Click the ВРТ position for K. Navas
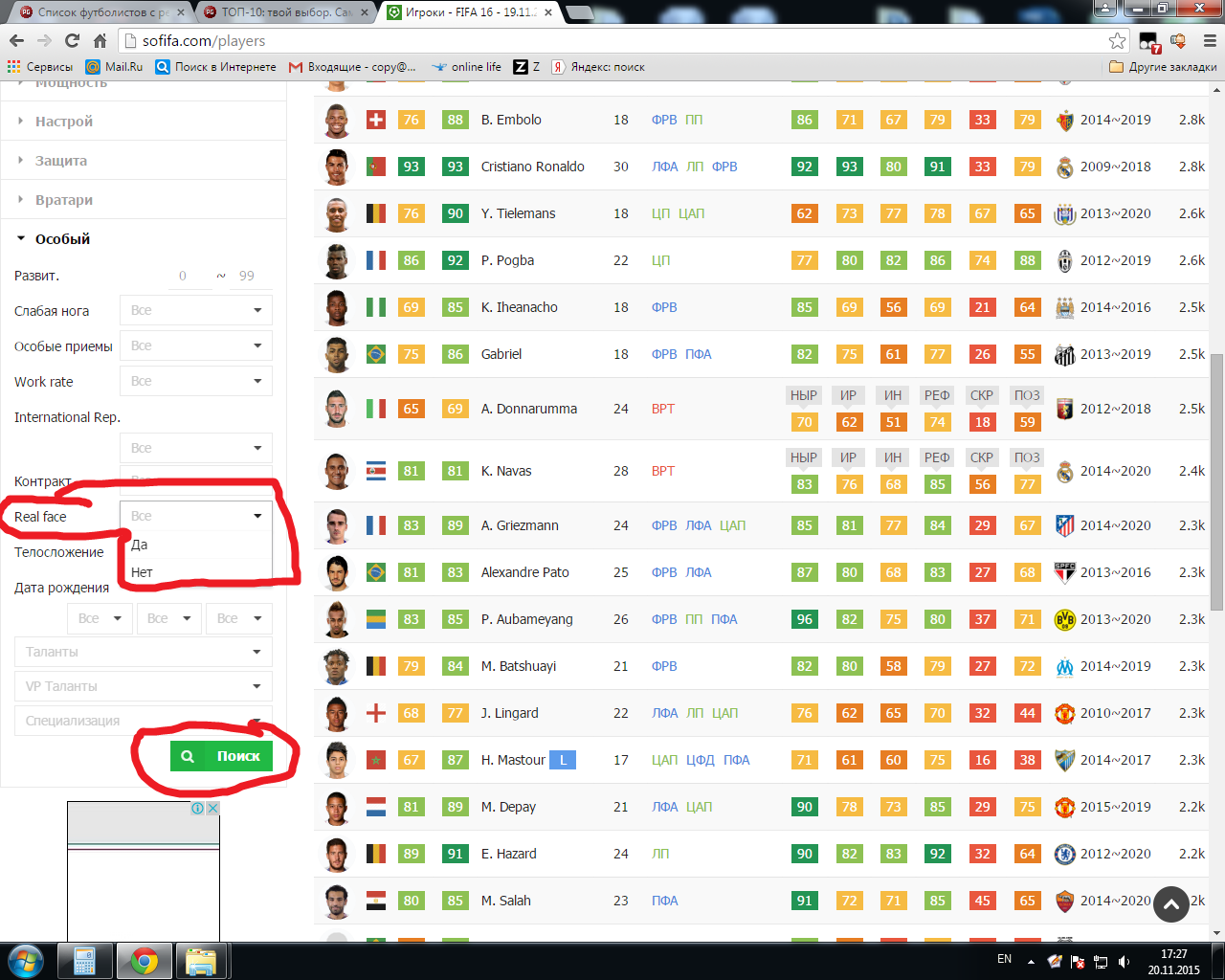This screenshot has height=980, width=1225. [x=663, y=471]
